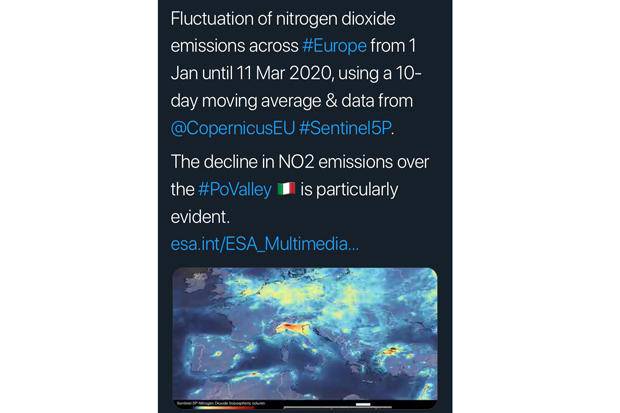This screenshot has width=620, height=413.
Task: Open the #Europe hashtag
Action: [335, 46]
